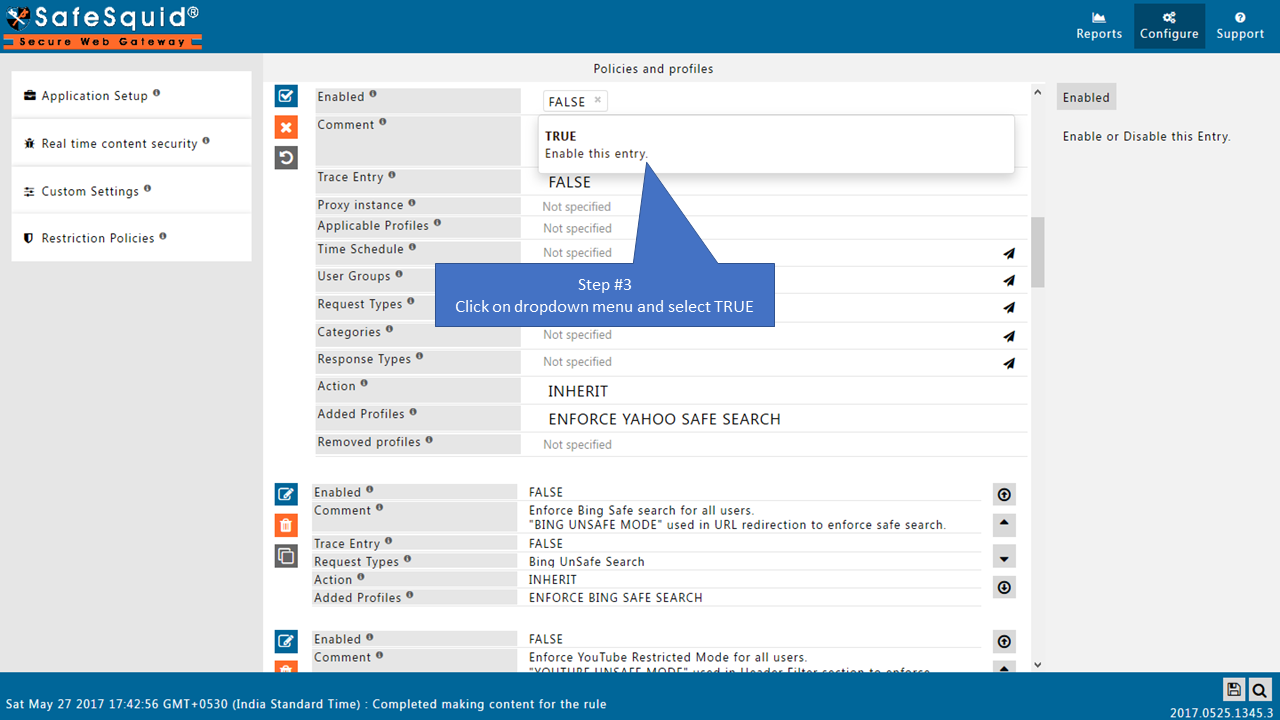This screenshot has width=1280, height=720.
Task: Edit the YouTube Restricted Mode entry
Action: coord(286,641)
